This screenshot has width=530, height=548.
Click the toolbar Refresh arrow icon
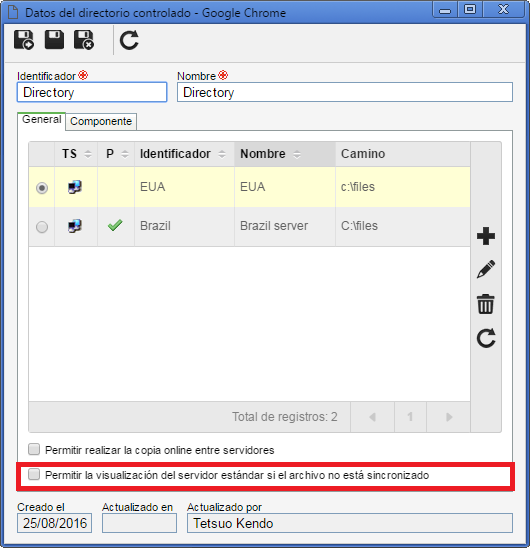pyautogui.click(x=129, y=40)
